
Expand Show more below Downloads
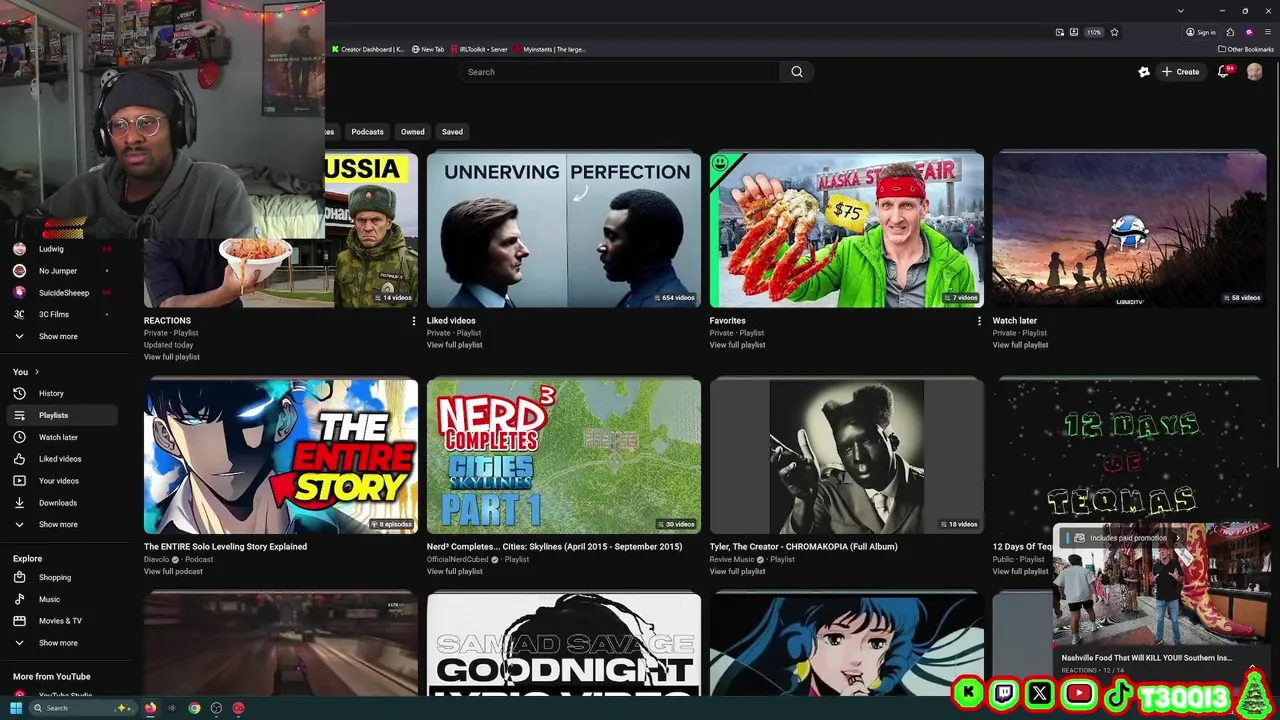pyautogui.click(x=64, y=525)
